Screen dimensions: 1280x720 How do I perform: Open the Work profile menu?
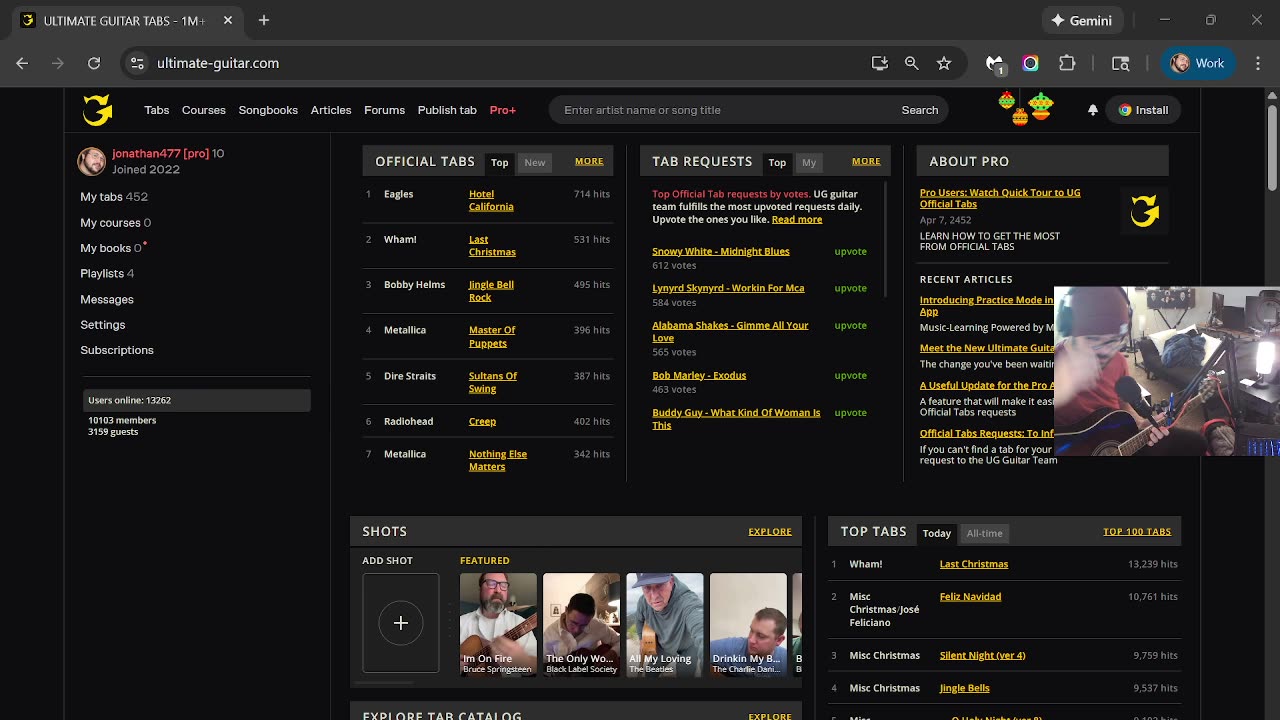(1198, 63)
